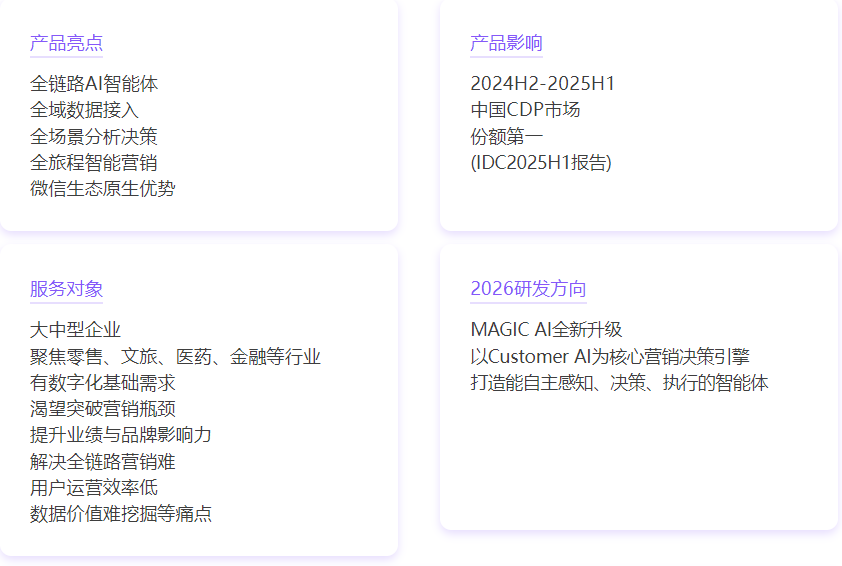Select the 服务对象 heading
The height and width of the screenshot is (566, 842).
[x=66, y=289]
